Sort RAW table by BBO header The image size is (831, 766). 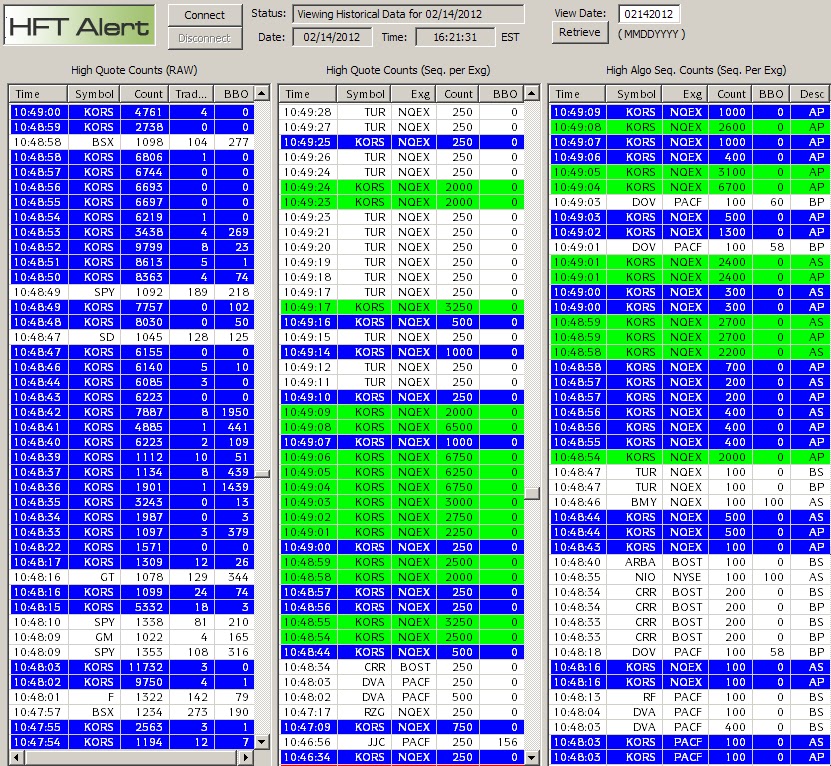coord(234,94)
